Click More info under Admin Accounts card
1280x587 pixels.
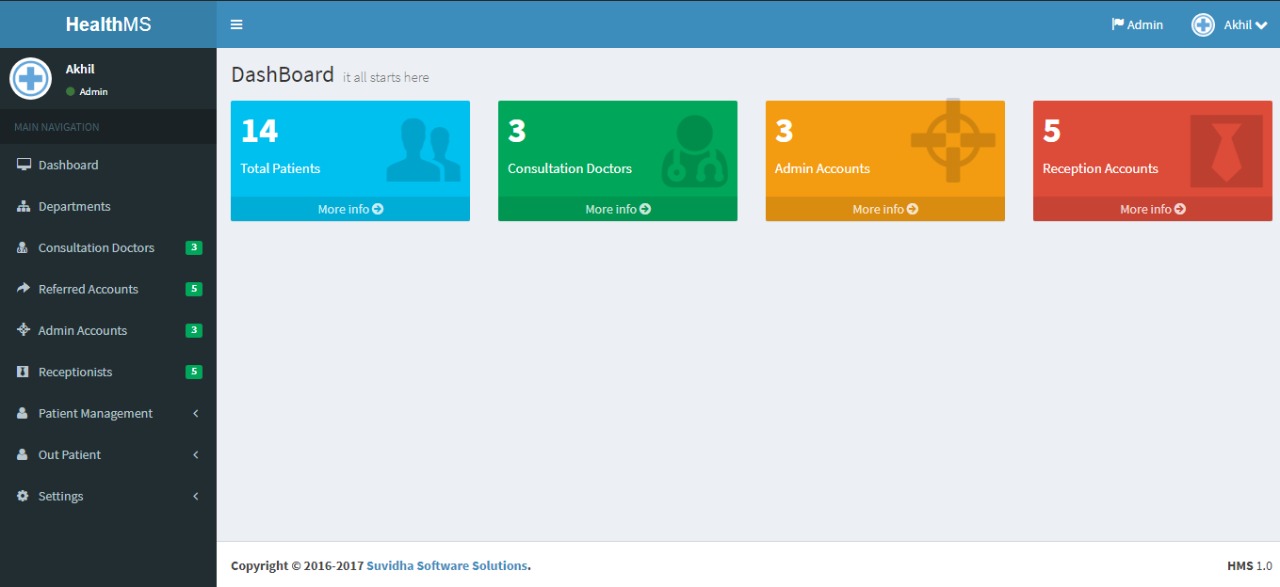885,209
